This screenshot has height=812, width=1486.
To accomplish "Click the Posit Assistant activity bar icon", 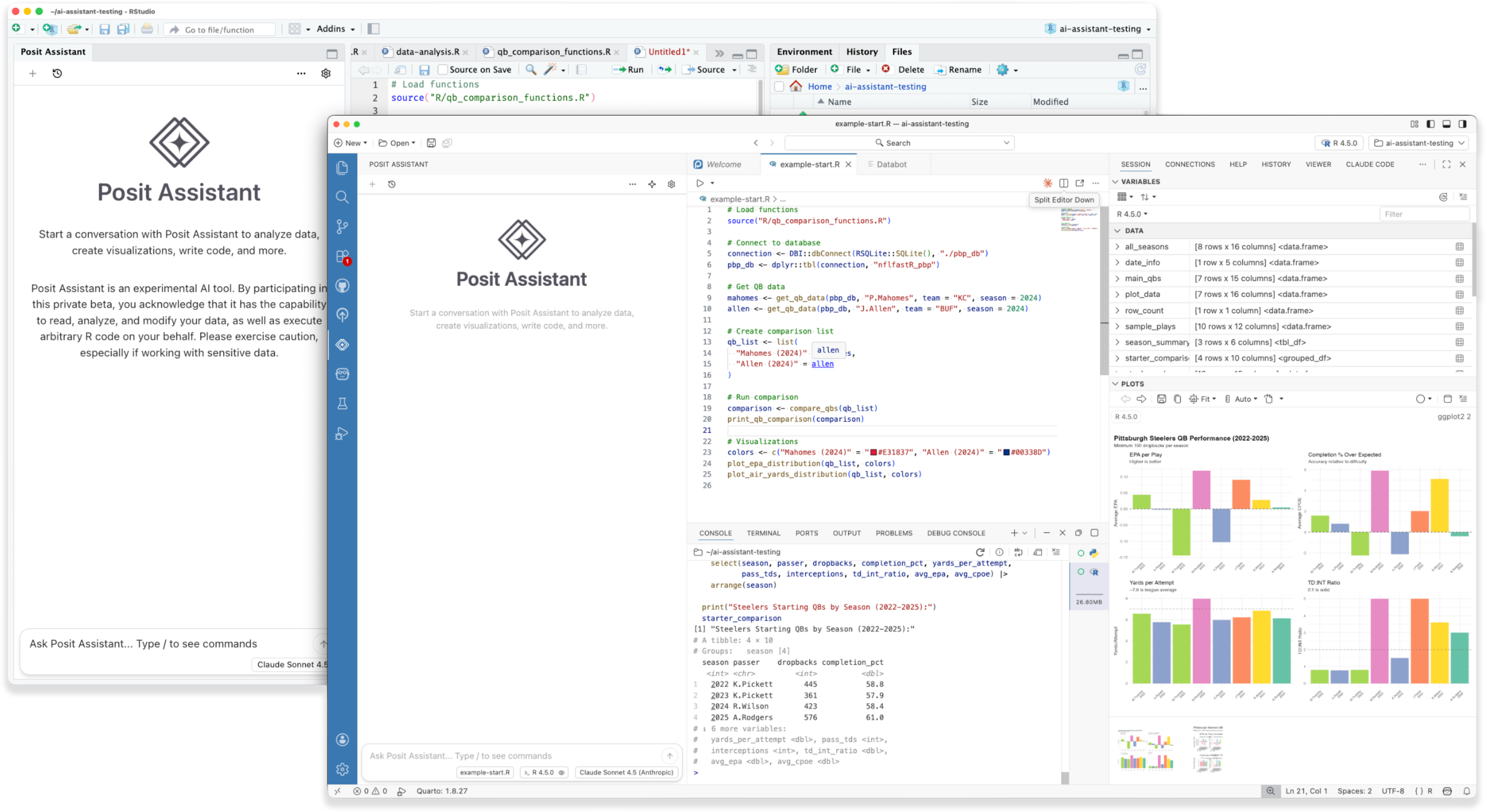I will point(342,345).
